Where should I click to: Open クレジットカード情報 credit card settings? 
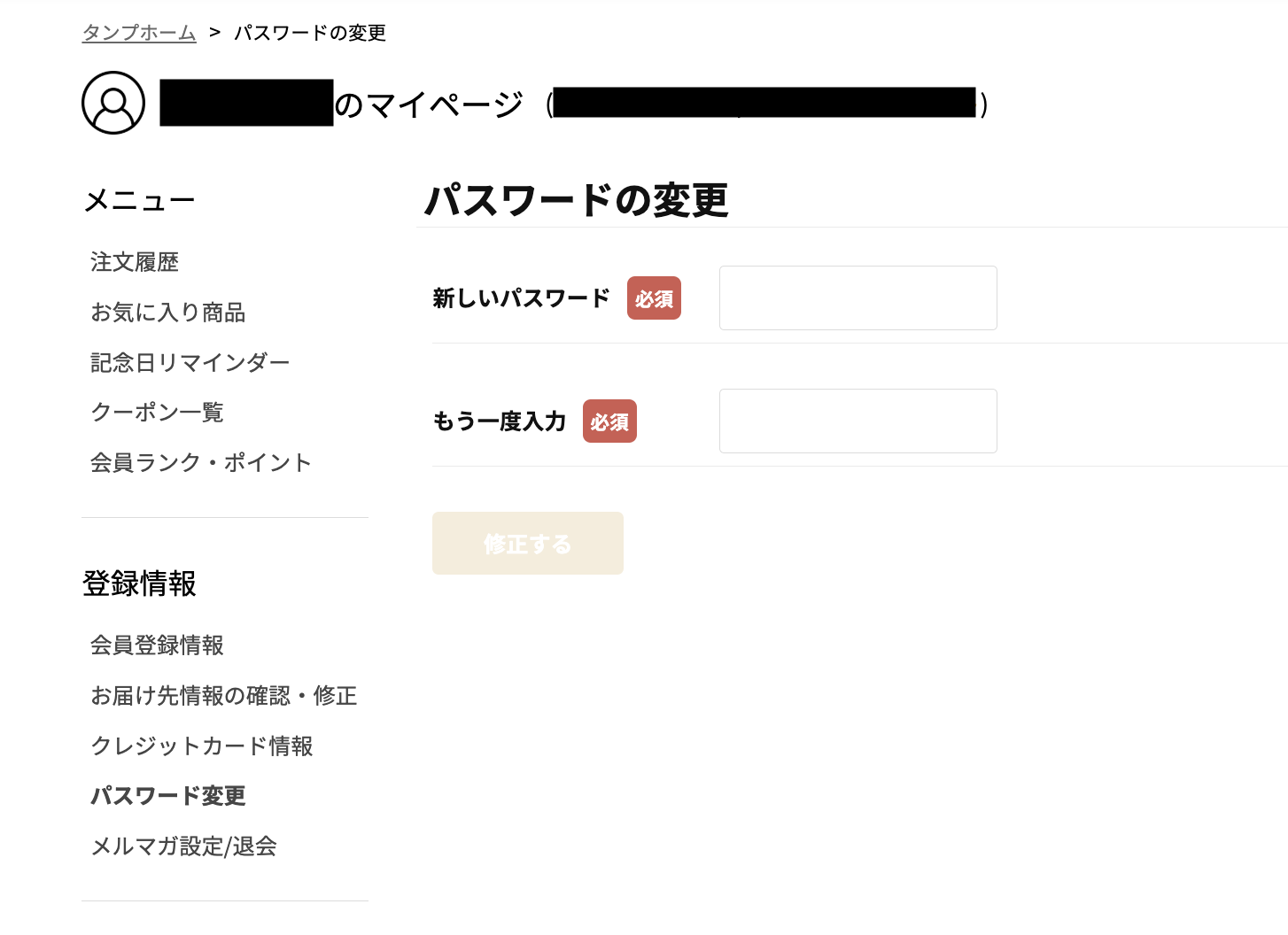pos(202,746)
